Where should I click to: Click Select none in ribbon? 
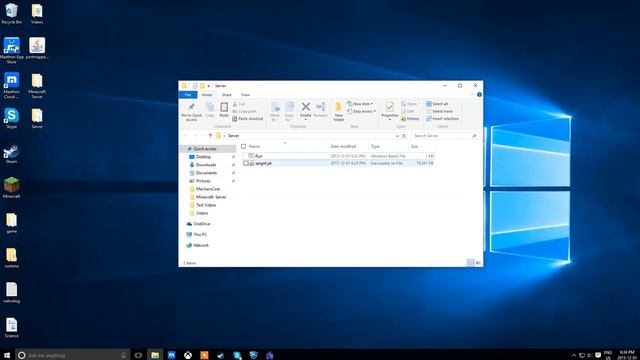pyautogui.click(x=439, y=111)
